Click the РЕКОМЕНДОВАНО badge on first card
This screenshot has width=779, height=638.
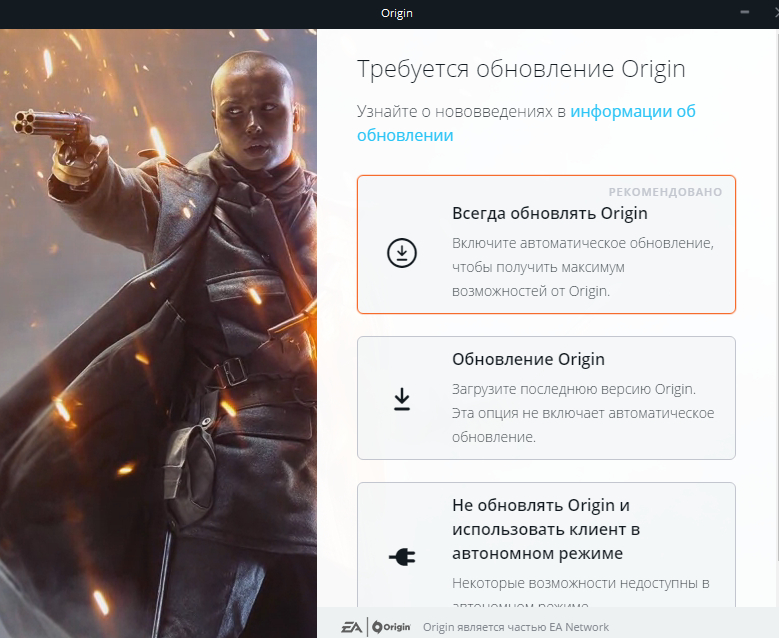(x=665, y=192)
